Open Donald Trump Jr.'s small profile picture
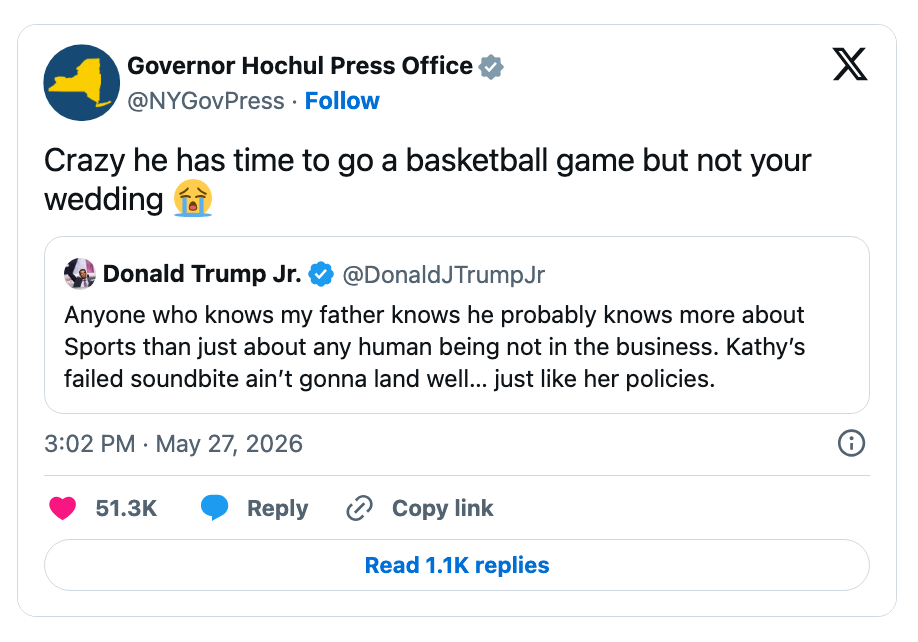918x642 pixels. point(80,274)
